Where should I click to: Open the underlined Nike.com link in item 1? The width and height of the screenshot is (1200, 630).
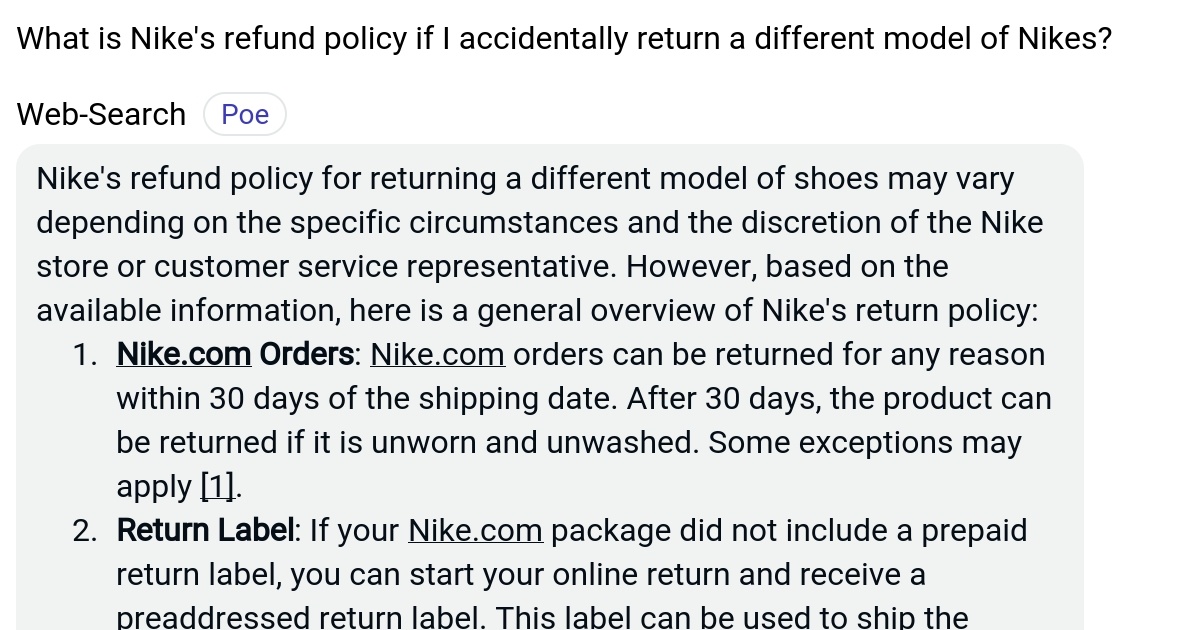[437, 354]
